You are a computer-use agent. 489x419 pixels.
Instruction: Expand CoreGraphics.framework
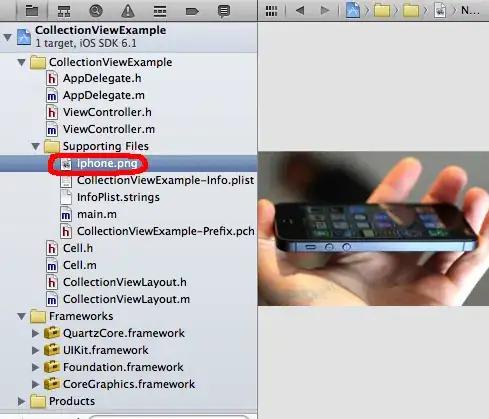pos(35,384)
